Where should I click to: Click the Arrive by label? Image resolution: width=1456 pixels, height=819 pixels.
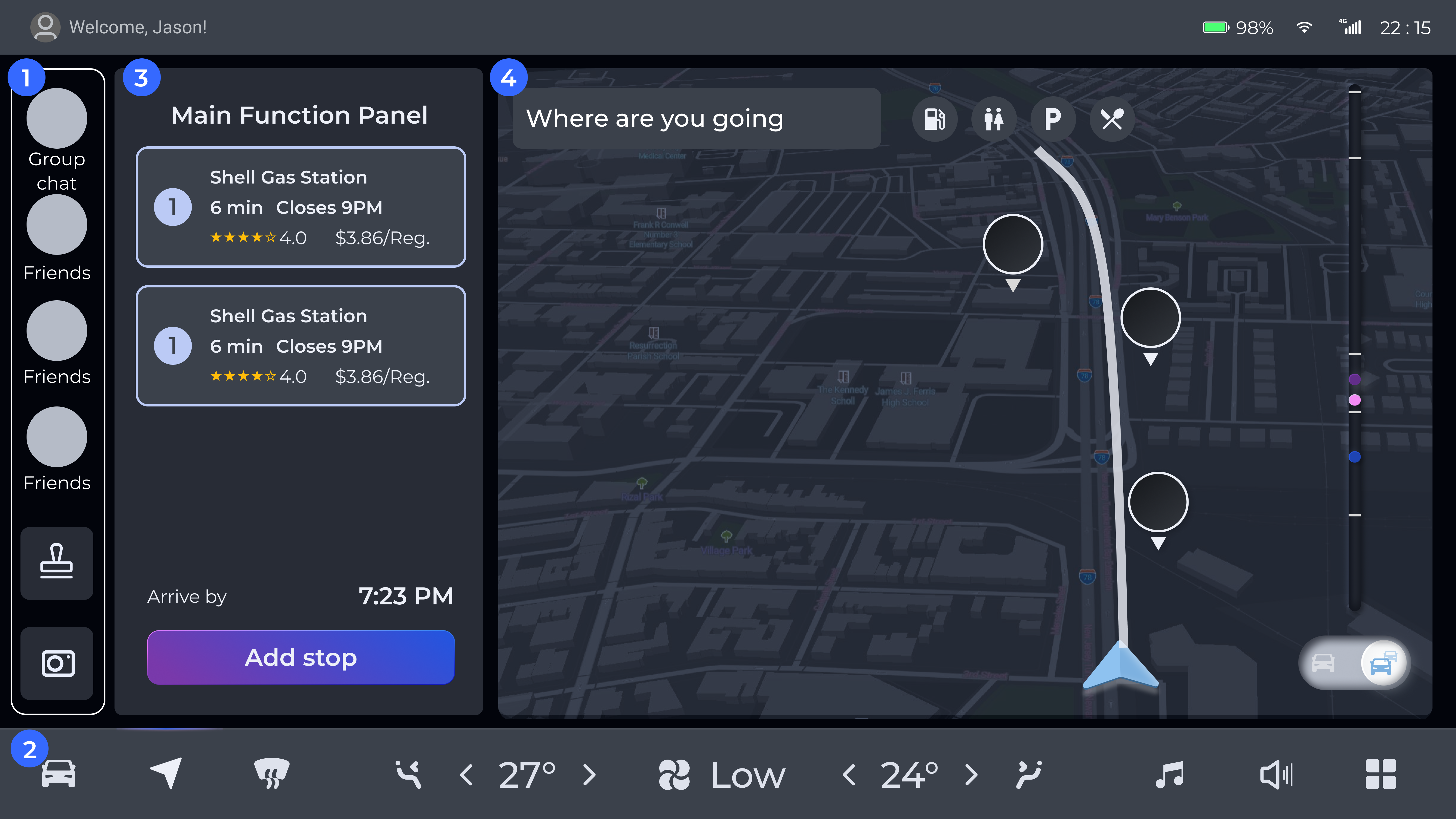click(187, 597)
